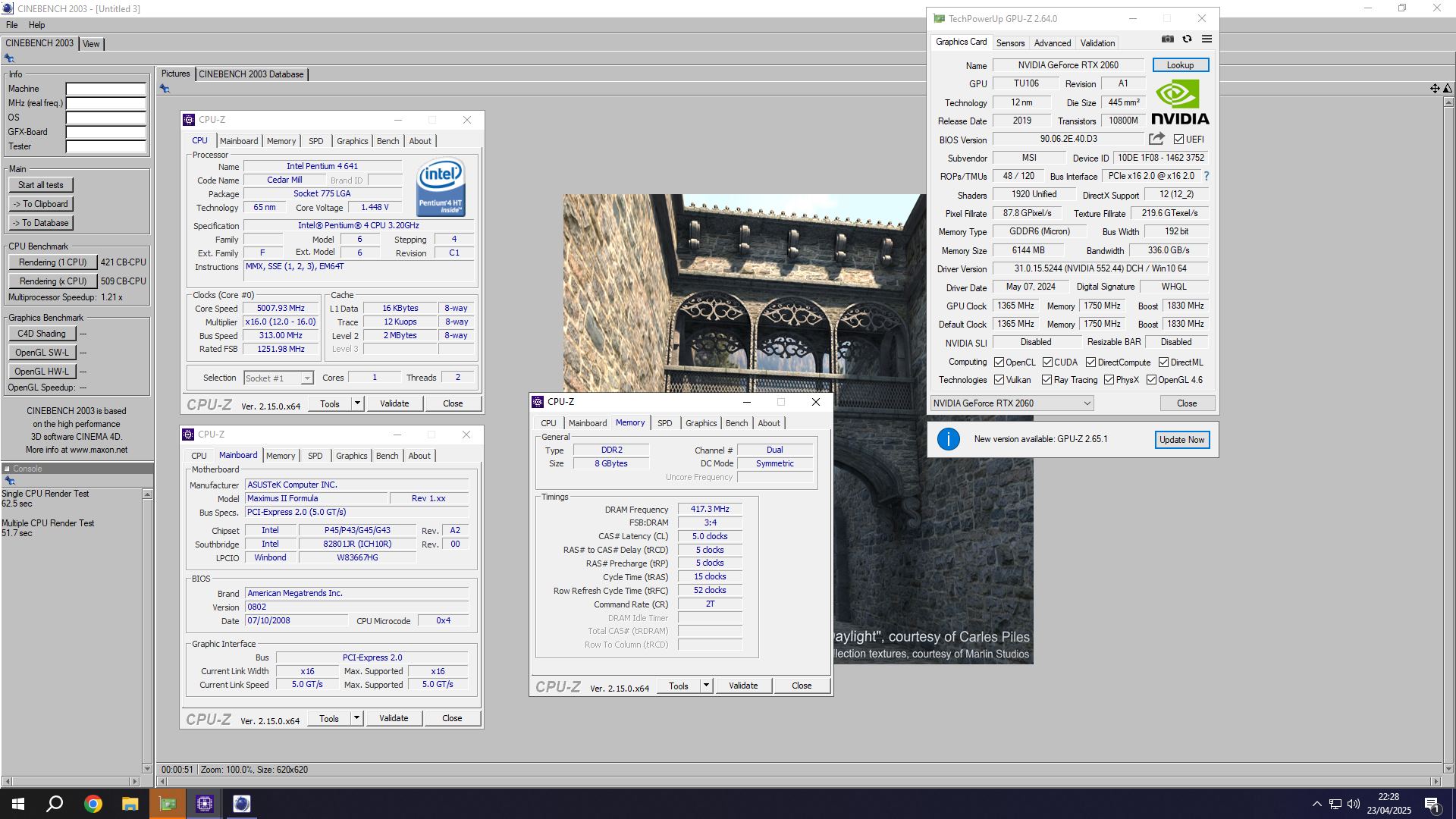The width and height of the screenshot is (1456, 819).
Task: Click the pin icon below Pictures tab
Action: click(x=165, y=89)
